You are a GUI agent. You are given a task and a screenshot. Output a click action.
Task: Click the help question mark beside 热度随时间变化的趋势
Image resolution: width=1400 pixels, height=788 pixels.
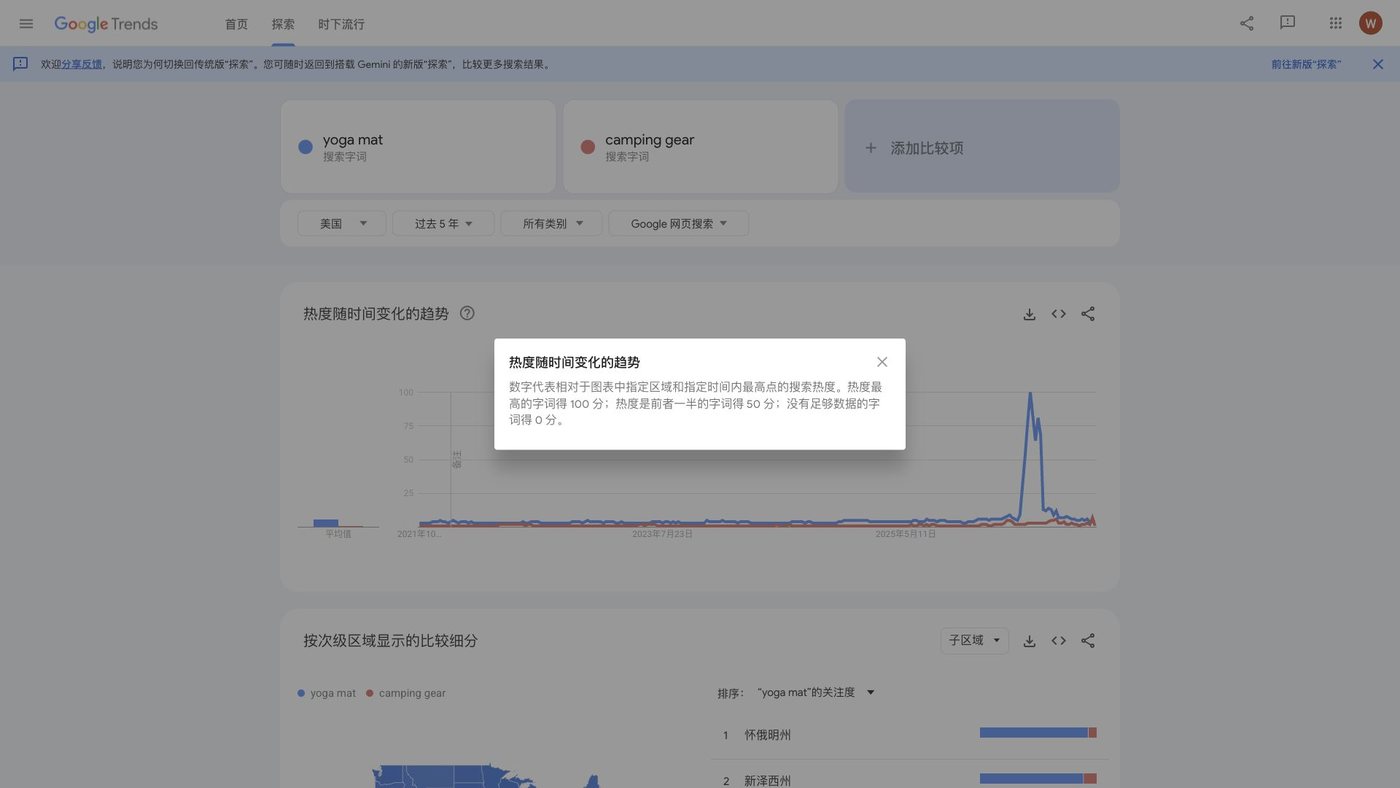point(467,313)
